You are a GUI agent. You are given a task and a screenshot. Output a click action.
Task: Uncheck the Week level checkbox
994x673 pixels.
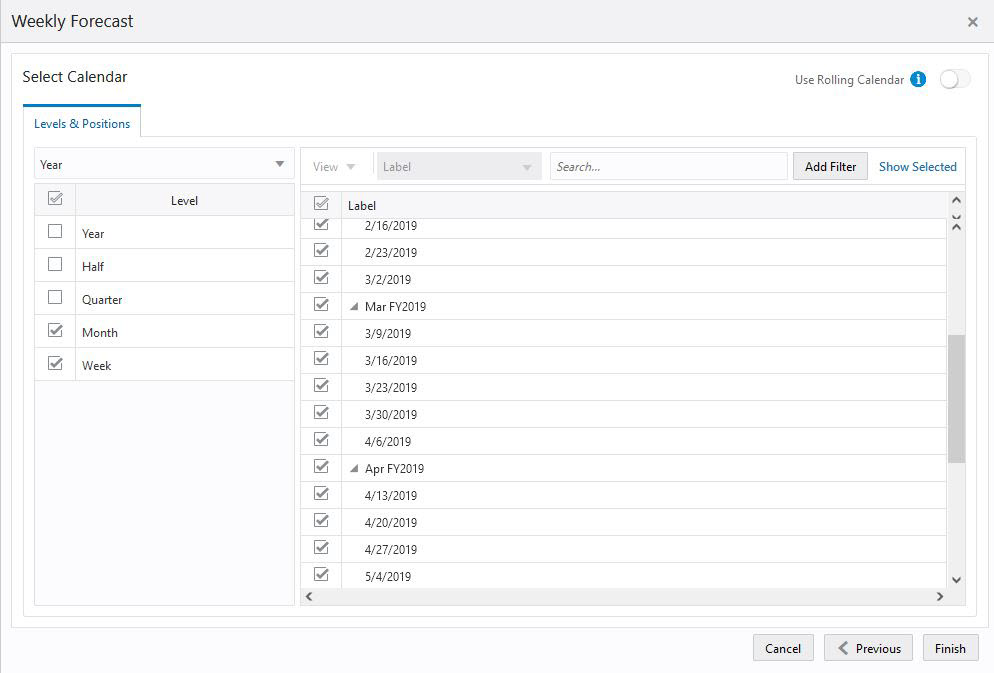55,363
